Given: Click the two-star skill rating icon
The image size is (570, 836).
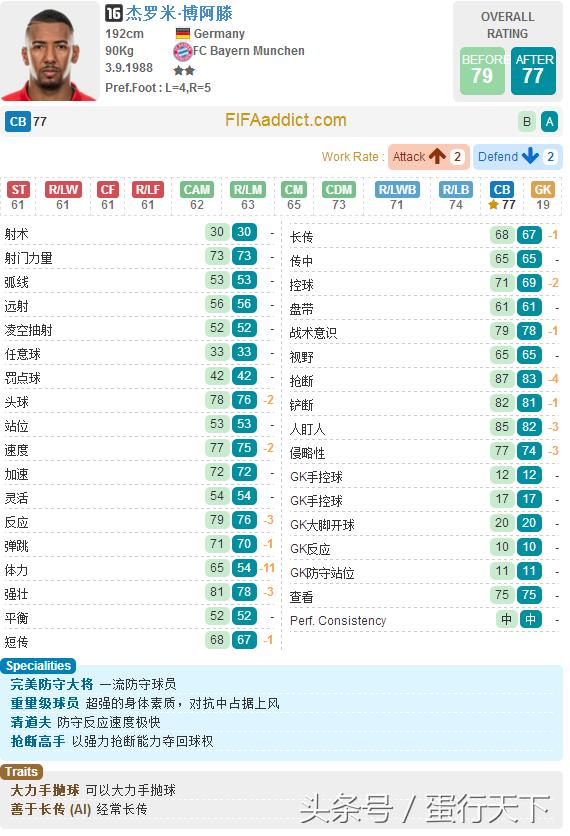Looking at the screenshot, I should pyautogui.click(x=184, y=70).
